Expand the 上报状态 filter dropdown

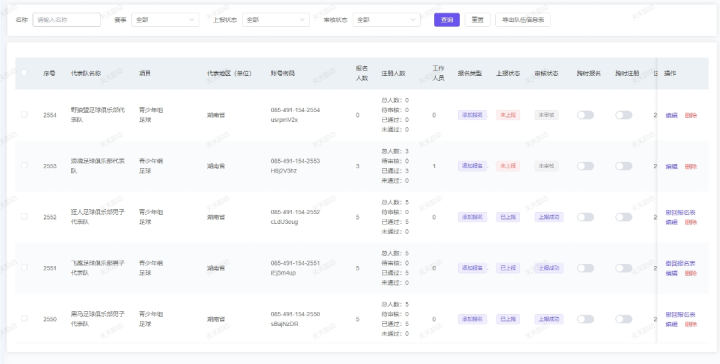[x=276, y=20]
